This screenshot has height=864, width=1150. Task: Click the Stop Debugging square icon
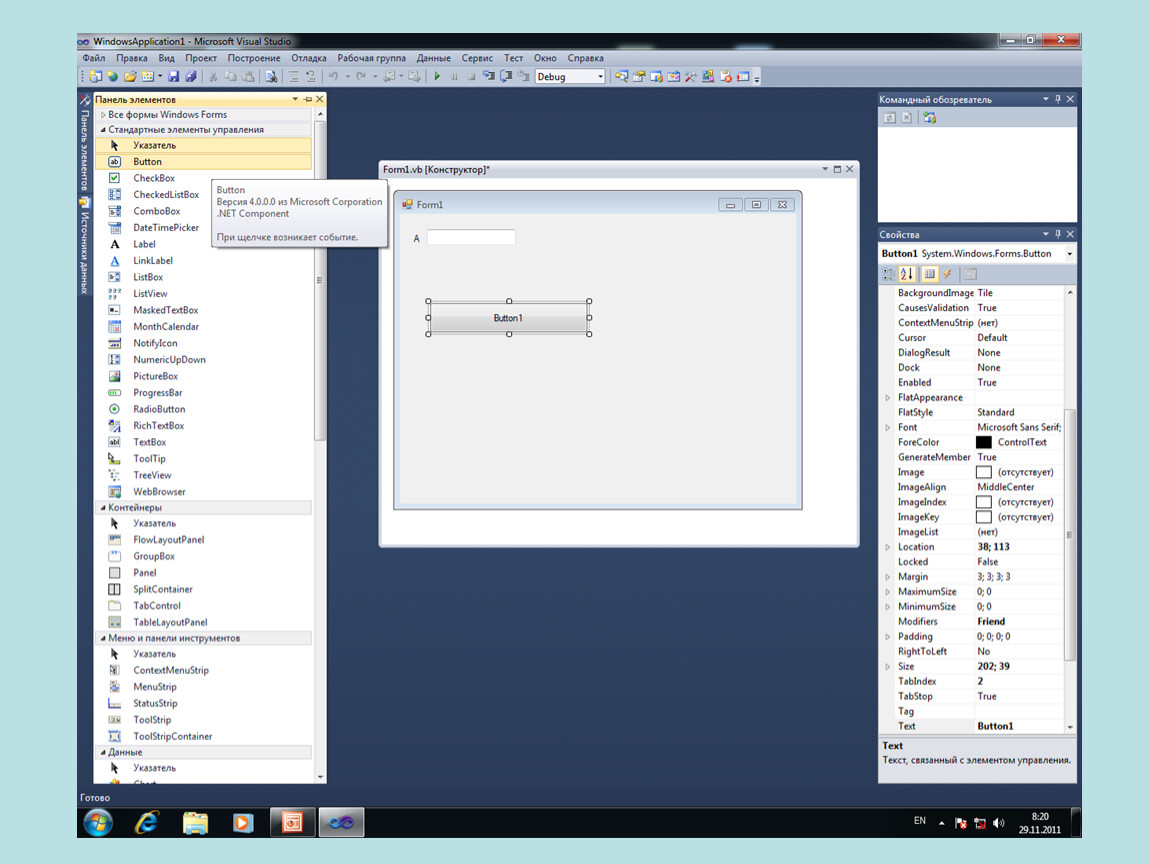click(x=471, y=76)
